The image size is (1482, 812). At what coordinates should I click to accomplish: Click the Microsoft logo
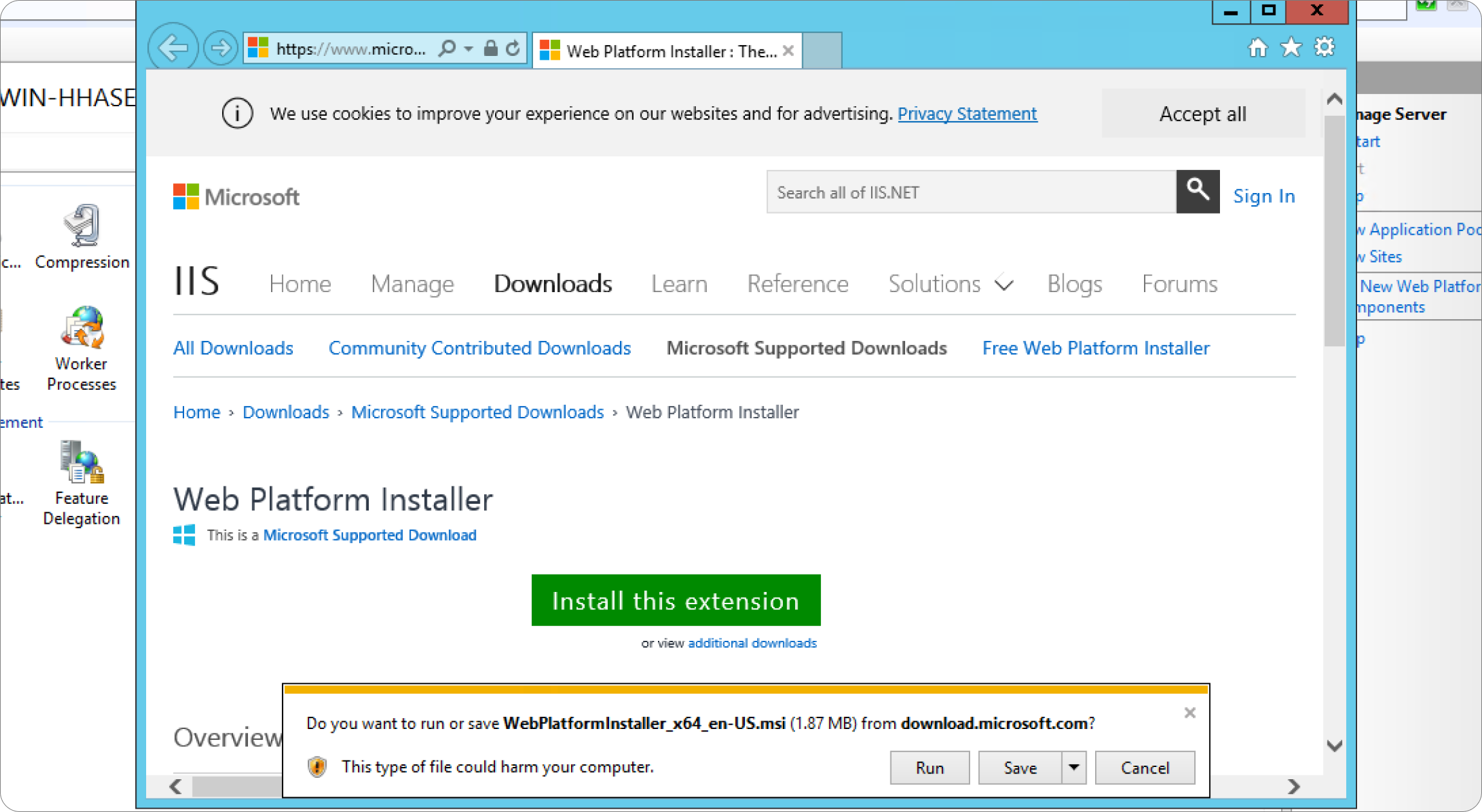(x=236, y=196)
